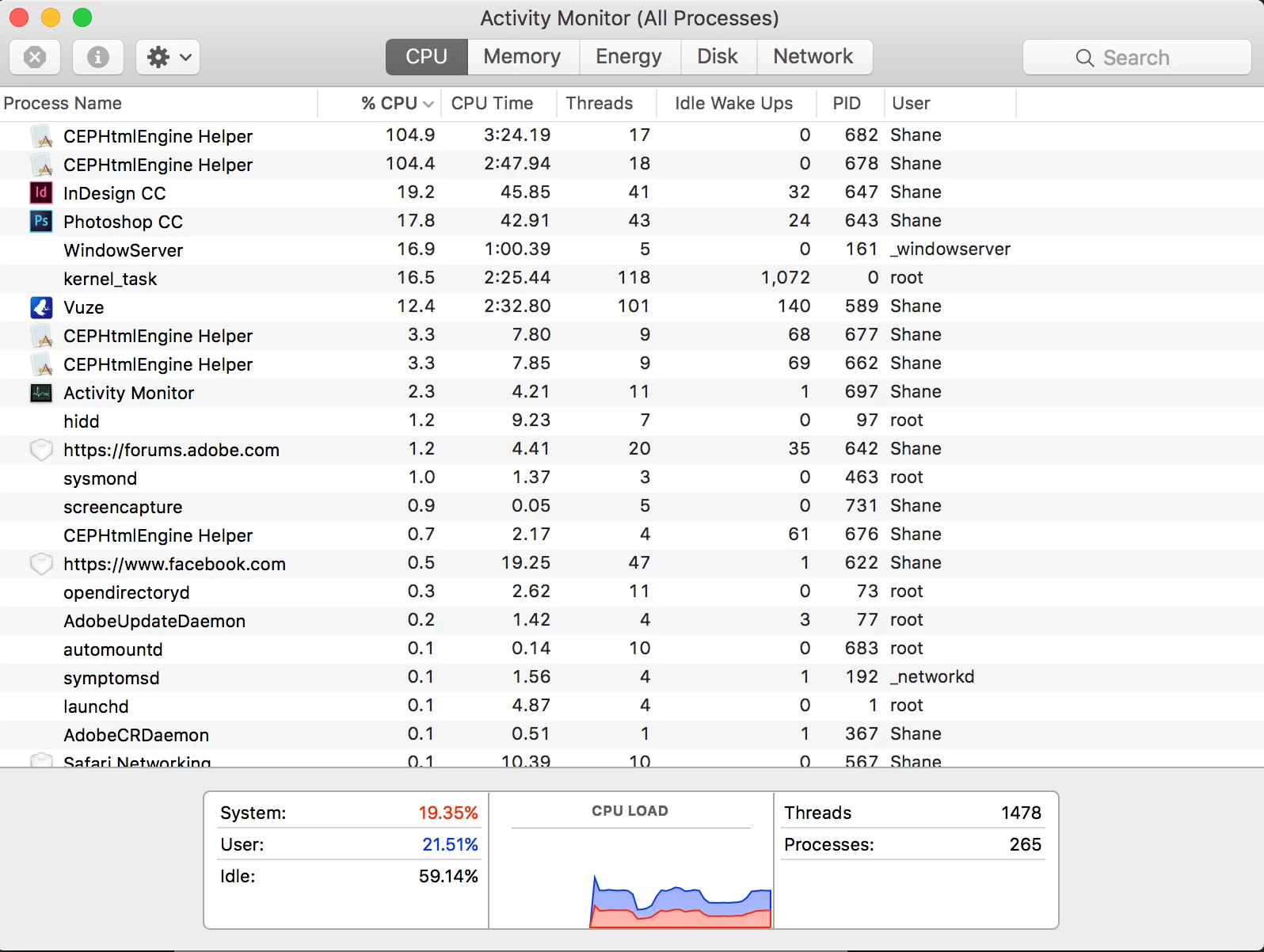The height and width of the screenshot is (952, 1264).
Task: Click the Photoshop CC app icon
Action: pos(41,221)
